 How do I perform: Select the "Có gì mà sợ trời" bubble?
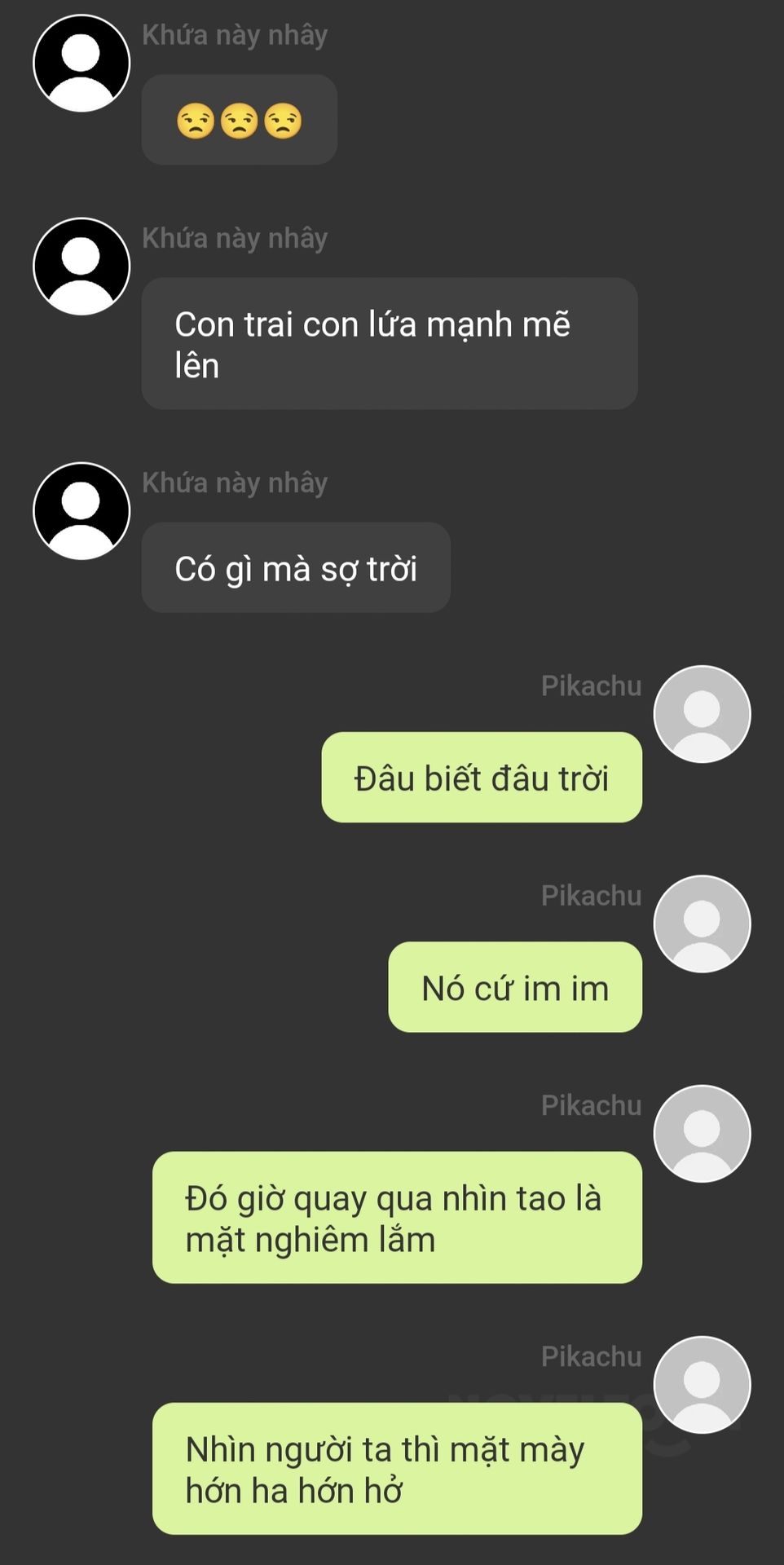296,567
